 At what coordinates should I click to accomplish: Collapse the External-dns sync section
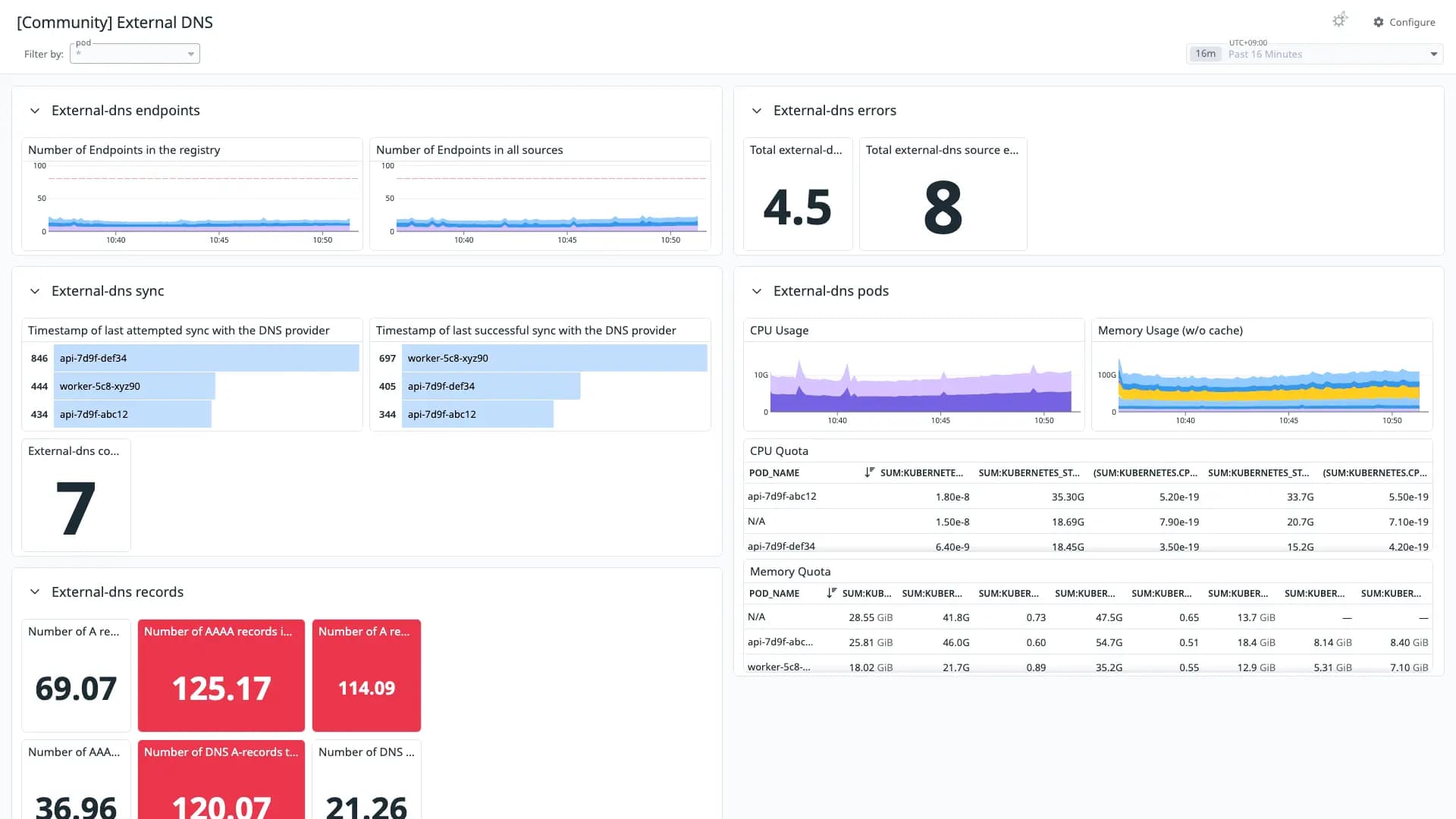tap(35, 291)
